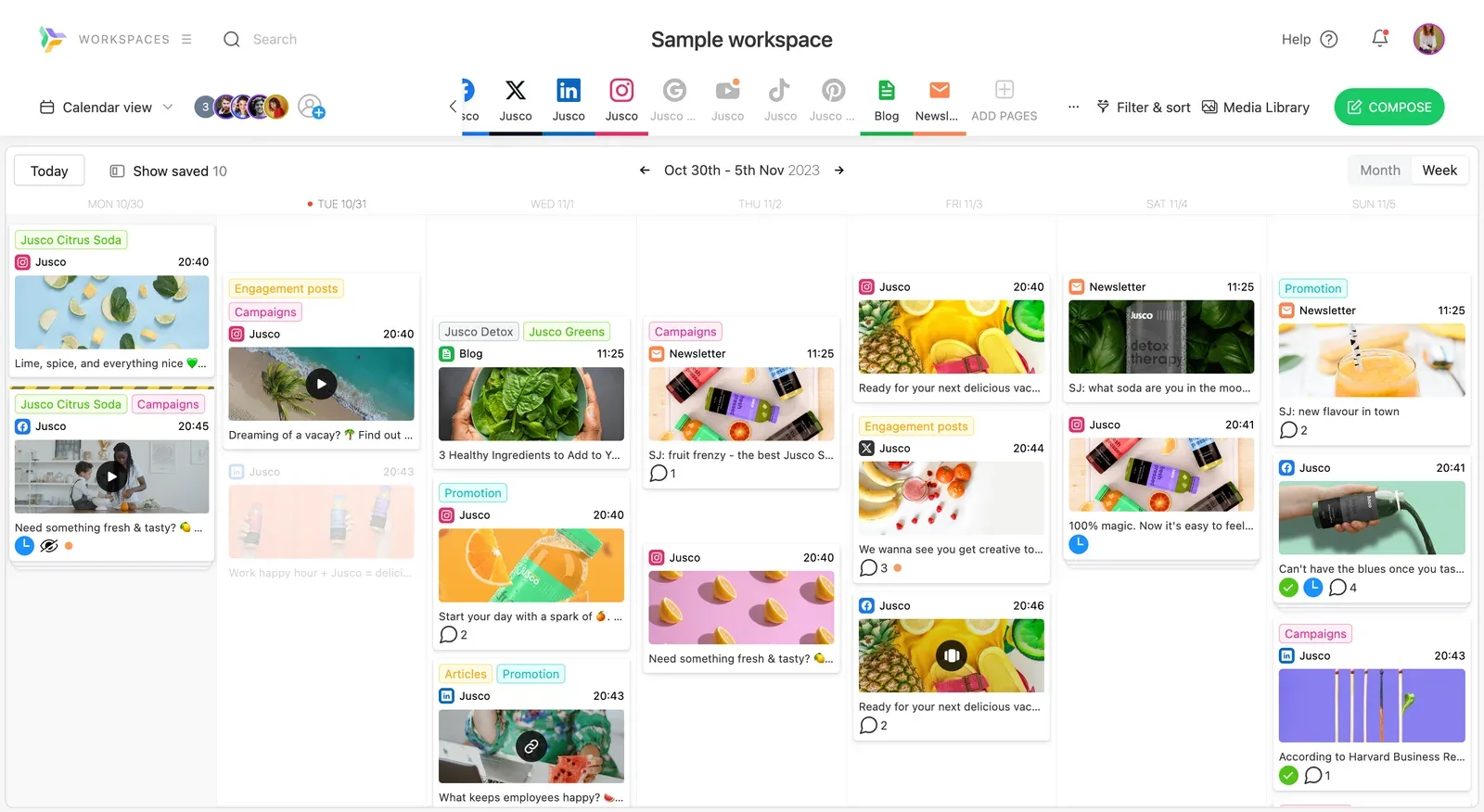Switch to Month view

(x=1380, y=171)
